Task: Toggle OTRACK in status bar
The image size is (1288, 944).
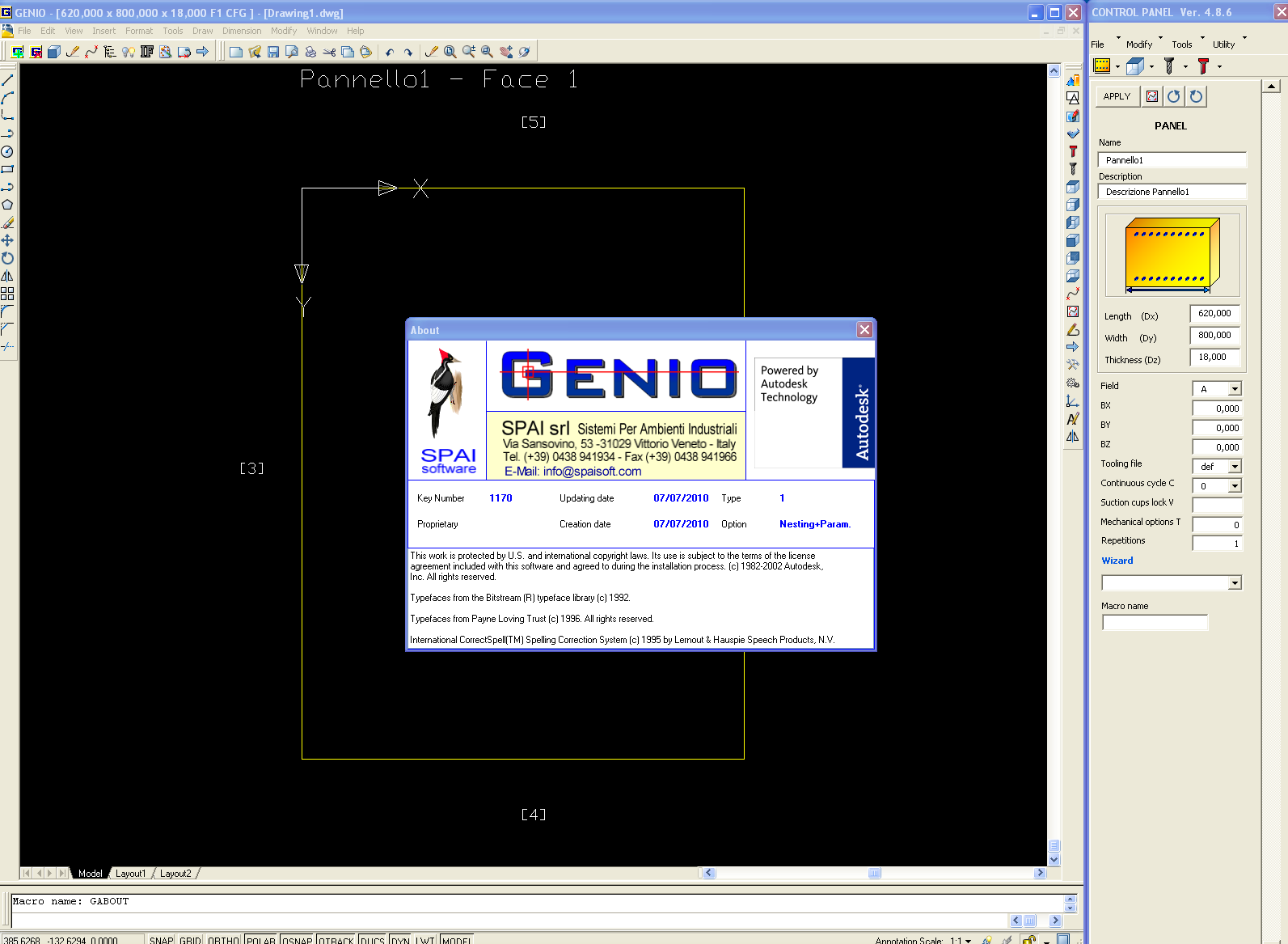Action: tap(336, 940)
